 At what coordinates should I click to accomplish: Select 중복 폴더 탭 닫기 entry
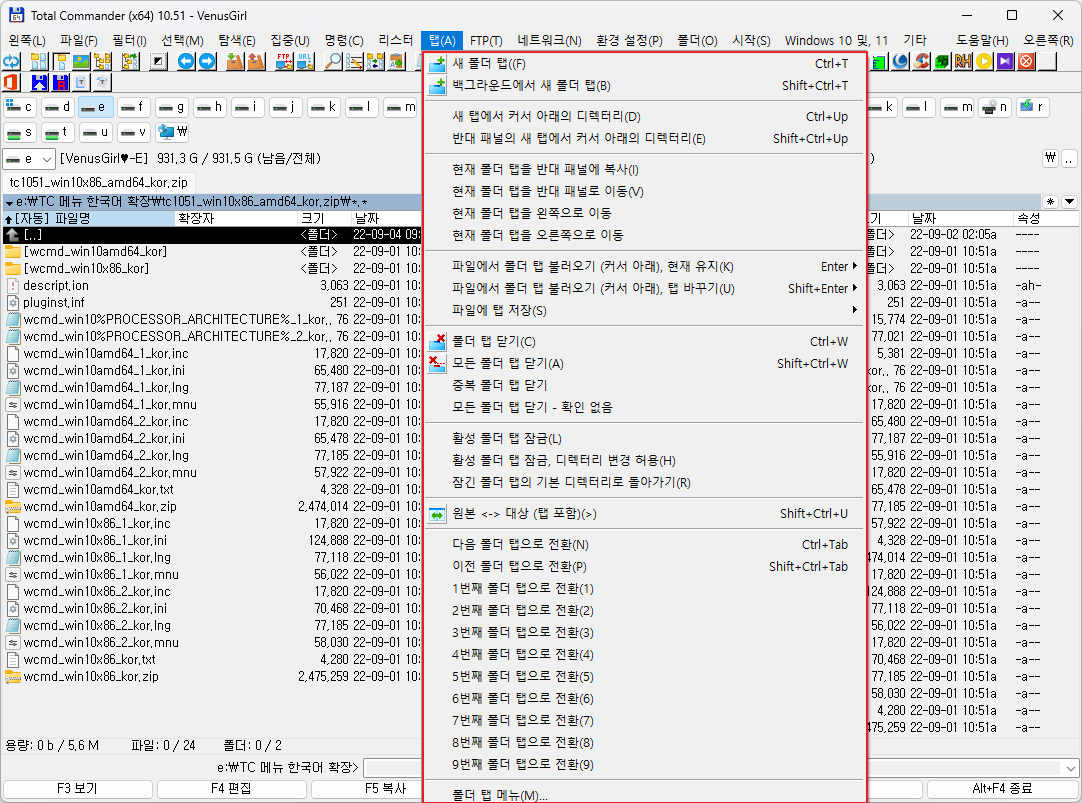645,386
